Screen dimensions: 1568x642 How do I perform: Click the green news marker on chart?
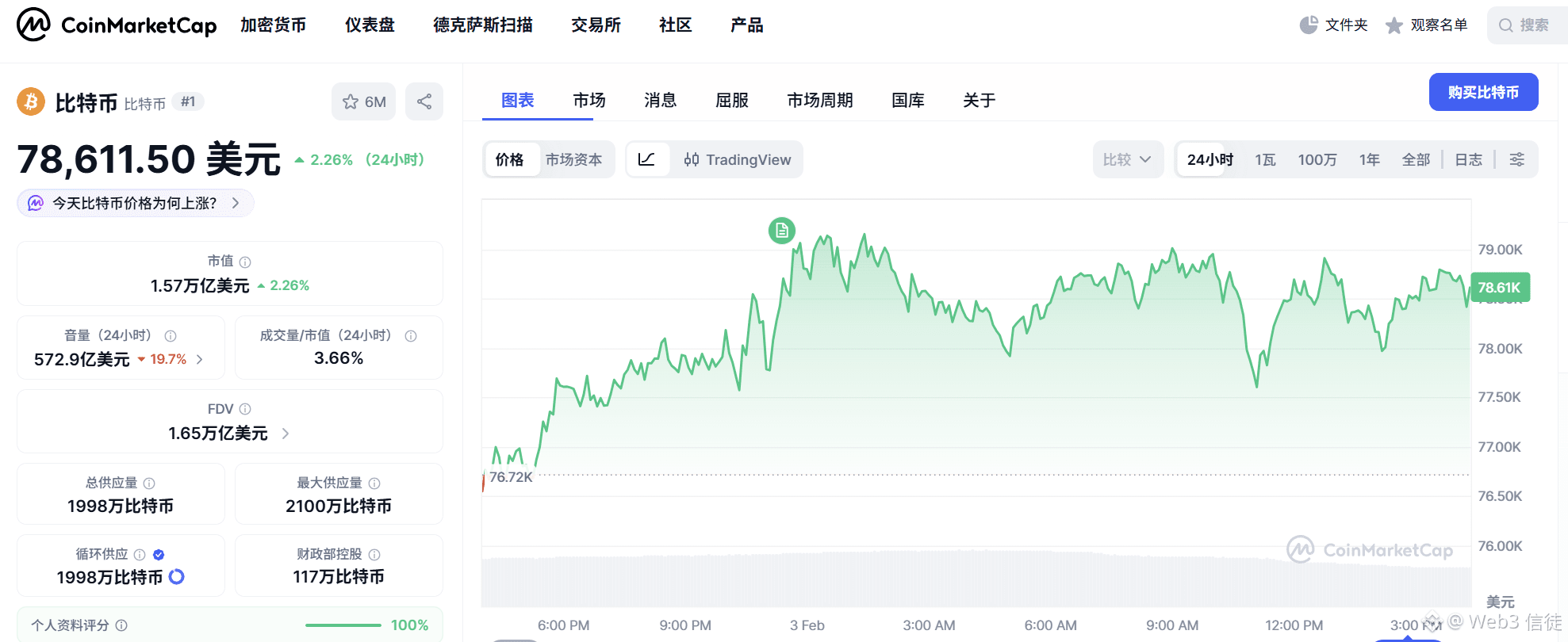[x=782, y=231]
